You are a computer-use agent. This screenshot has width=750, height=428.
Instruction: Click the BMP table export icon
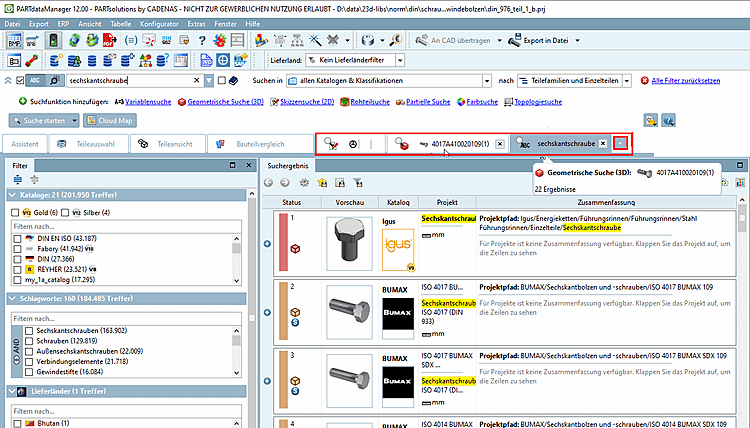(x=14, y=40)
